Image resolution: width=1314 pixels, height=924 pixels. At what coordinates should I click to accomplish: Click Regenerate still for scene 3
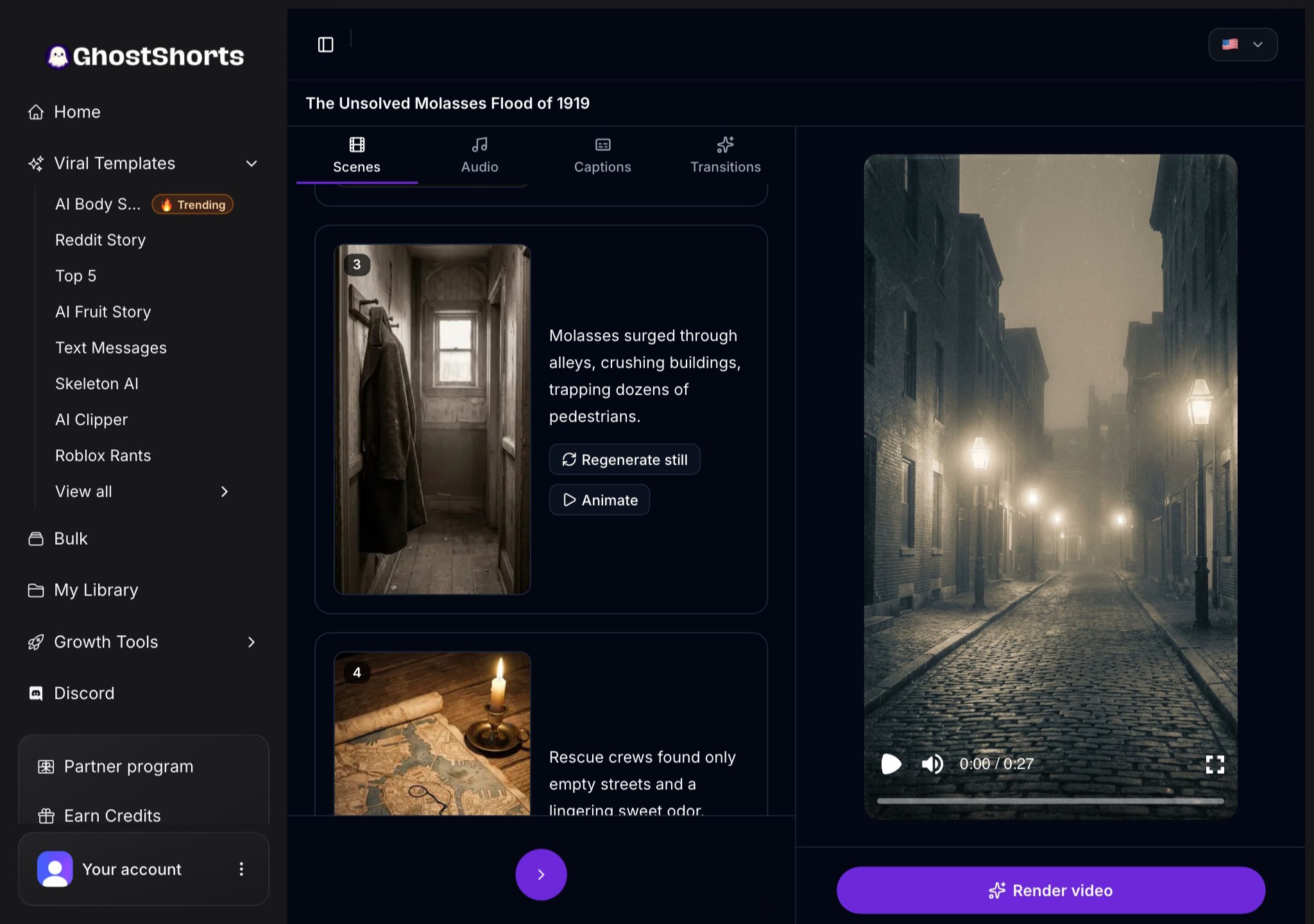624,459
